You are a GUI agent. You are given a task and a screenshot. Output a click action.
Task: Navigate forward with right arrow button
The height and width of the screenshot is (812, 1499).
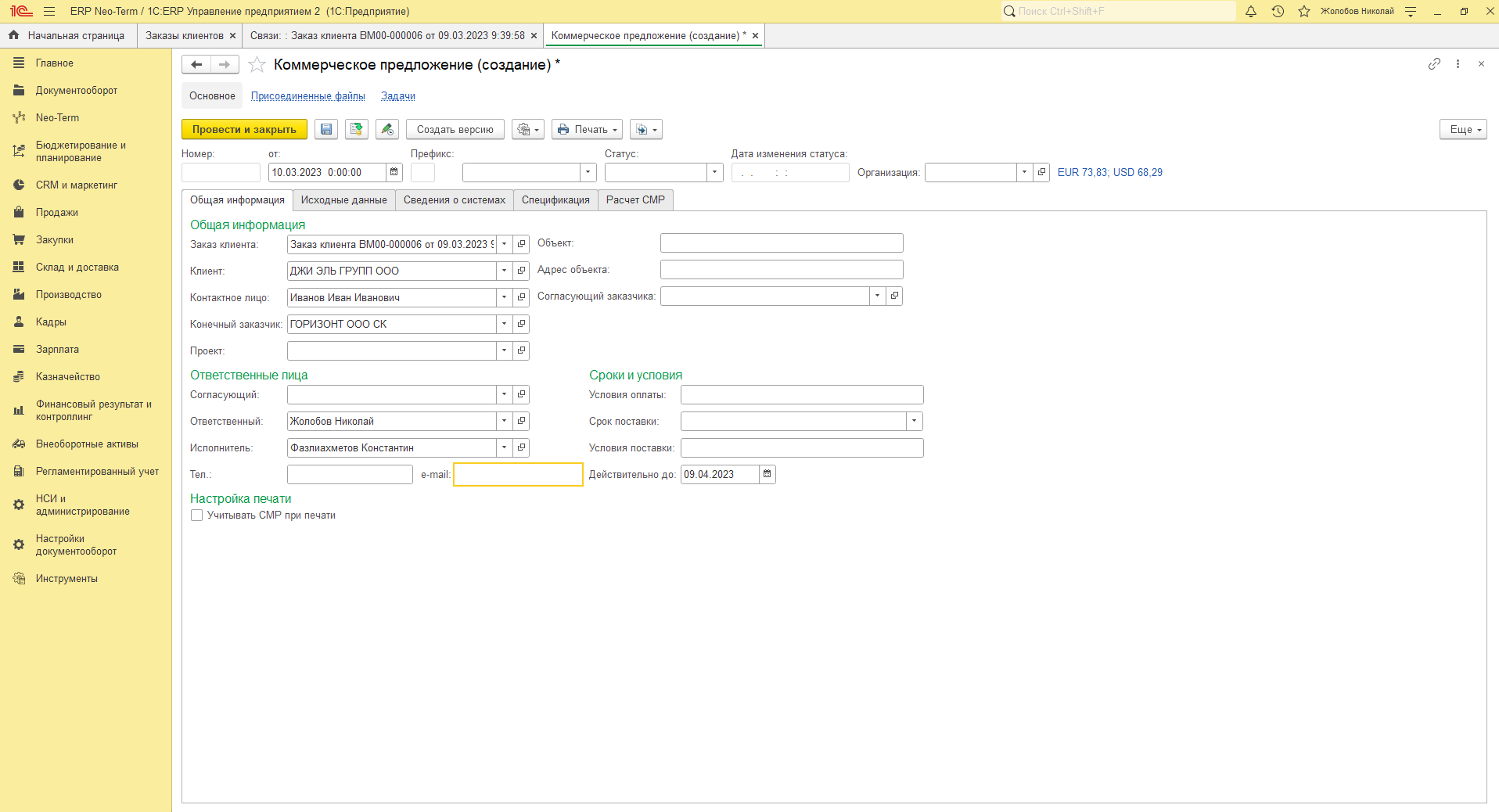click(225, 65)
